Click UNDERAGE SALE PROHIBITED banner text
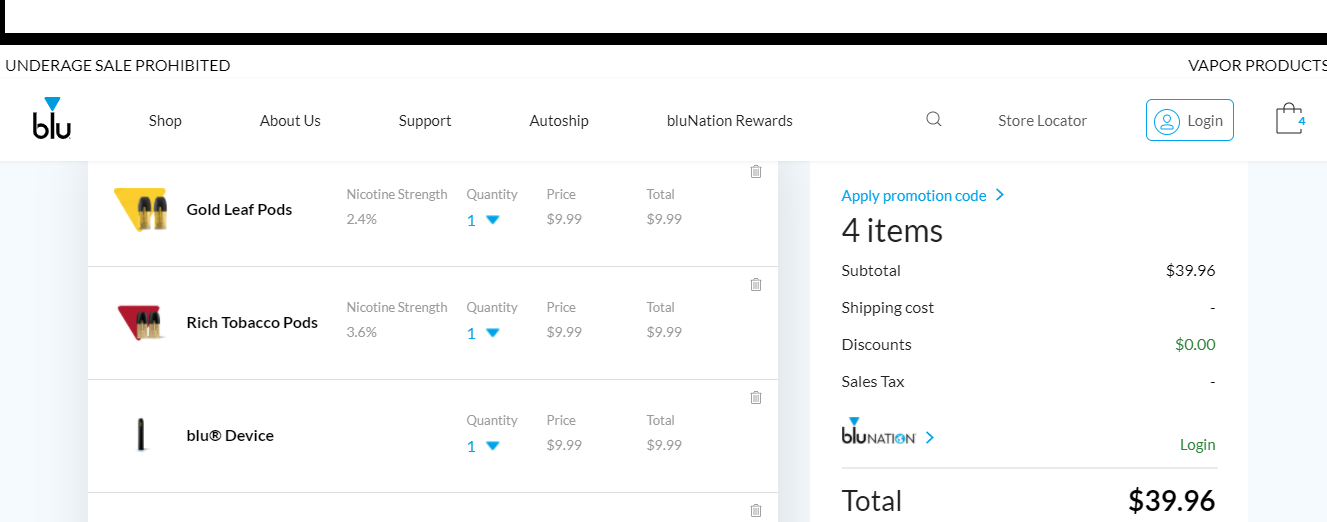Viewport: 1327px width, 522px height. (x=118, y=66)
